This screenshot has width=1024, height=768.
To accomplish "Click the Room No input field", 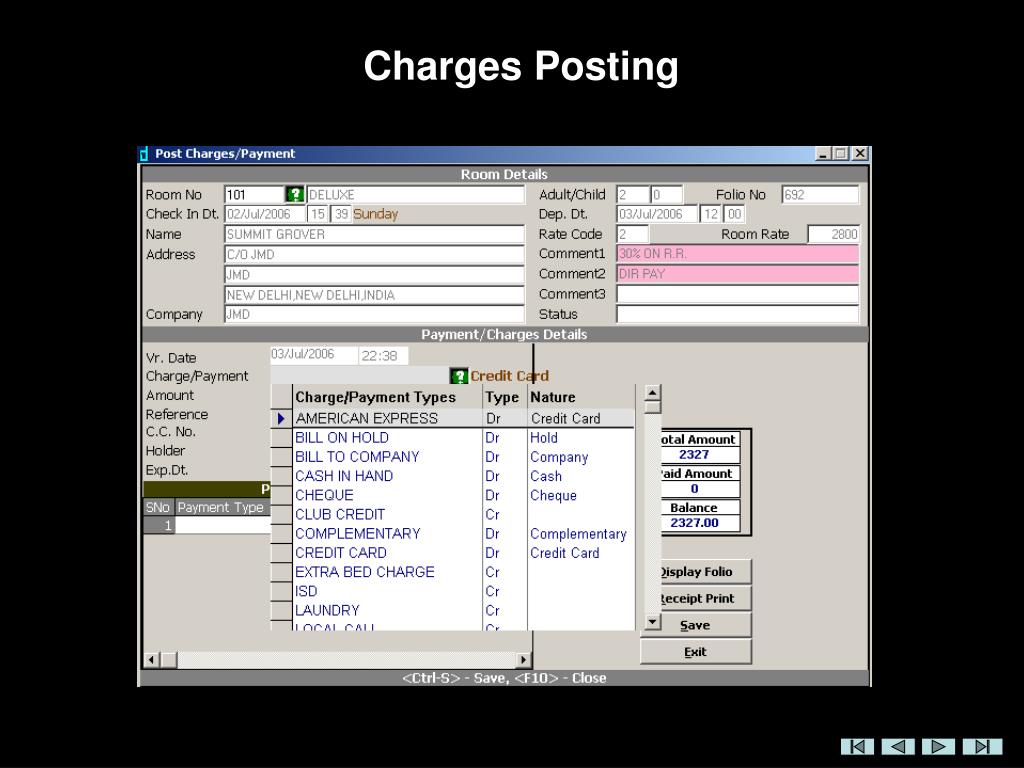I will coord(255,195).
